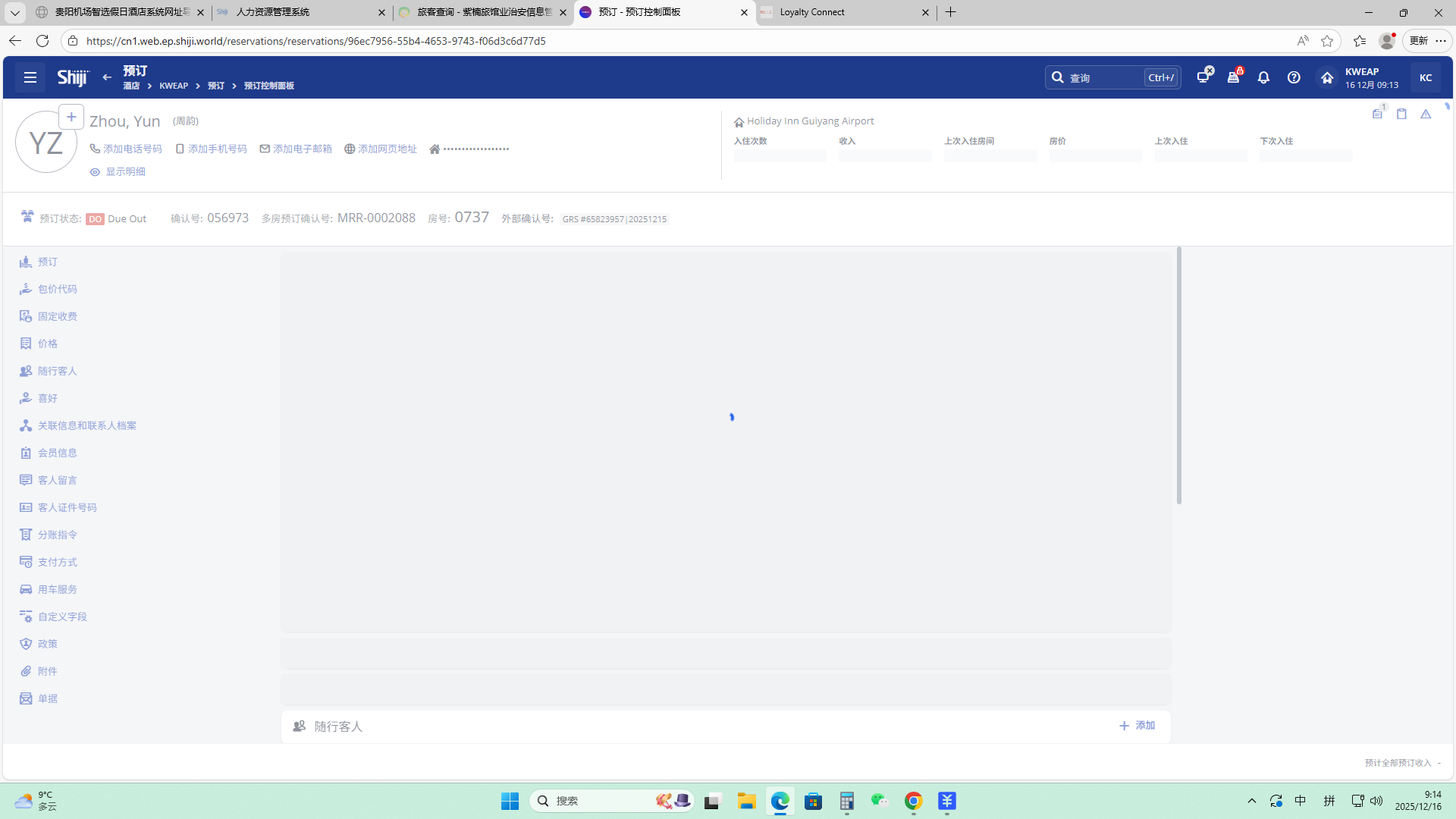1456x819 pixels.
Task: Open the KC user account menu
Action: (x=1425, y=77)
